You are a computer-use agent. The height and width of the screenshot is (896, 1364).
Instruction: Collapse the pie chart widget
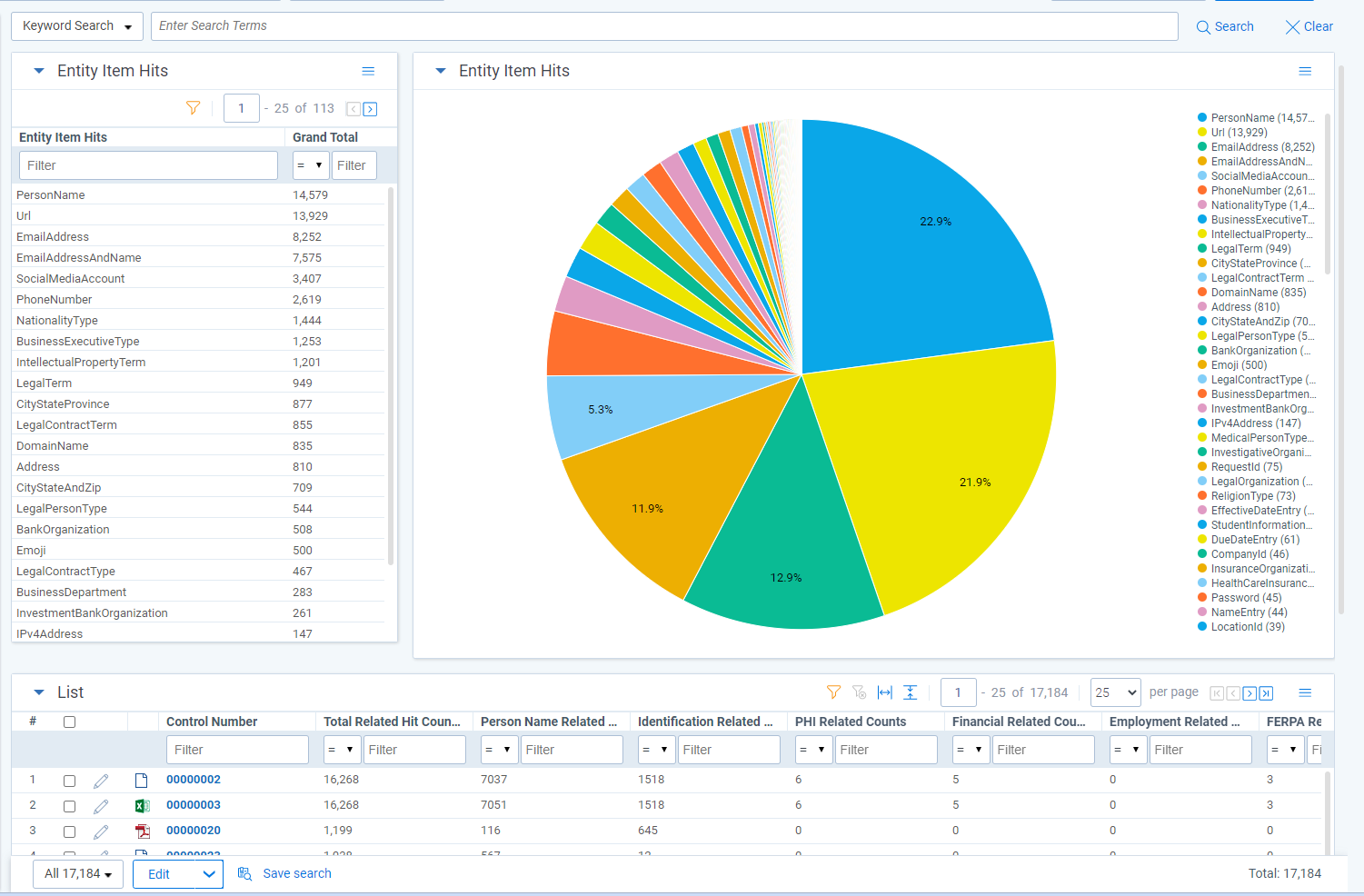(441, 71)
